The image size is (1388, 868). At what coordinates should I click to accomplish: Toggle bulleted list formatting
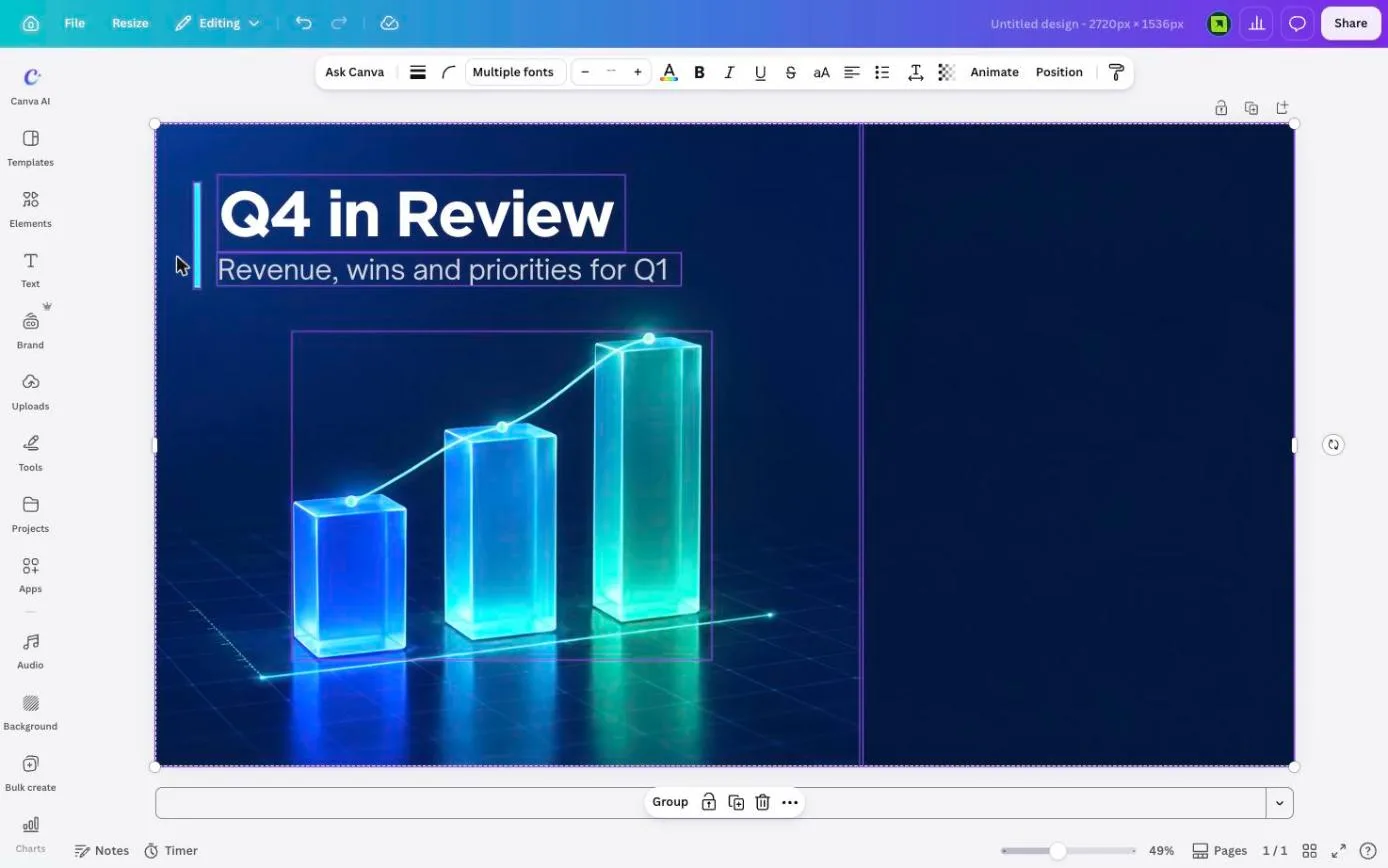pos(882,72)
